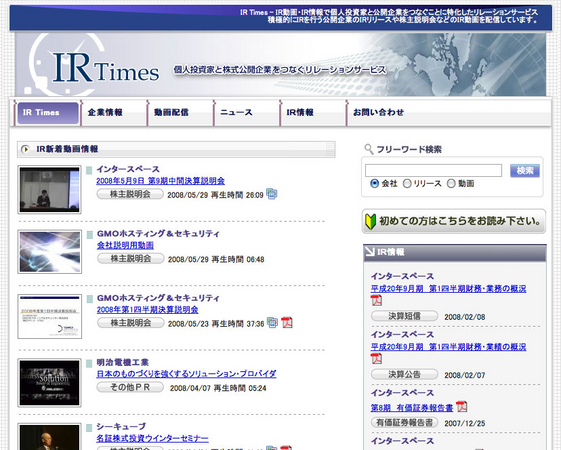The image size is (561, 450).
Task: Open link 名証株式投資ウインターセミナー
Action: pos(152,439)
